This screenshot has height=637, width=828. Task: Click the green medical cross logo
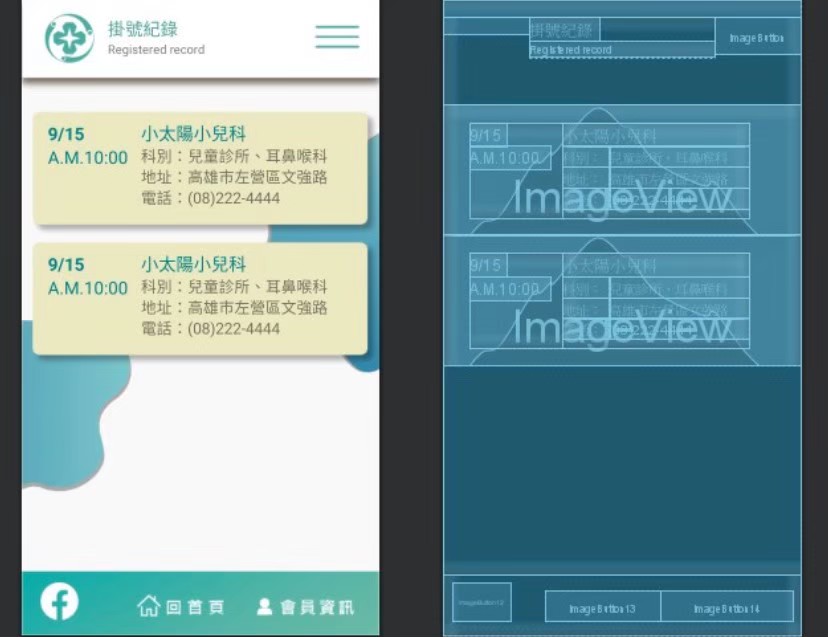pos(69,38)
